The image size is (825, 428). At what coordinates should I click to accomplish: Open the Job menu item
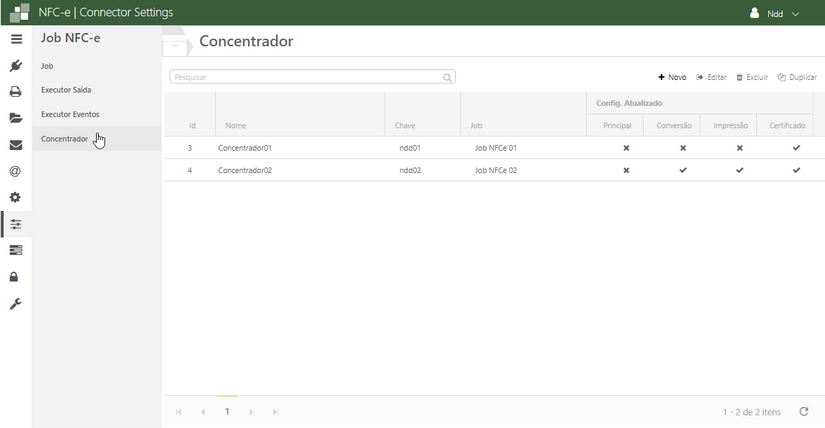coord(47,66)
